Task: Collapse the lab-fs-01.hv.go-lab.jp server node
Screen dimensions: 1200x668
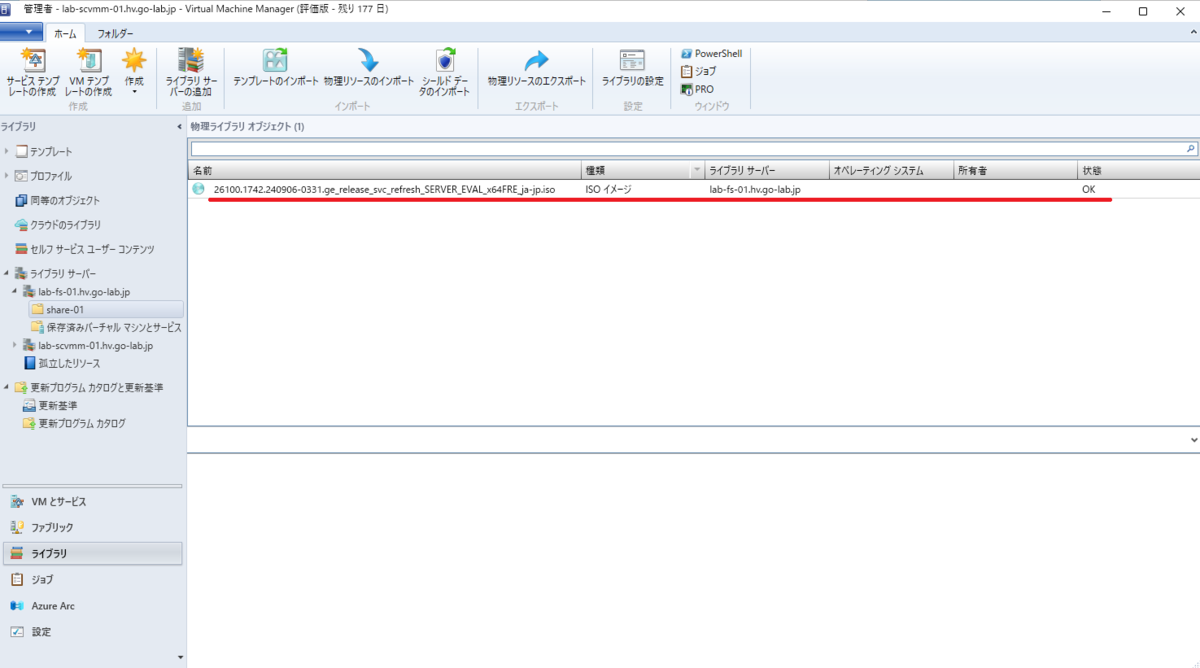Action: click(x=15, y=291)
